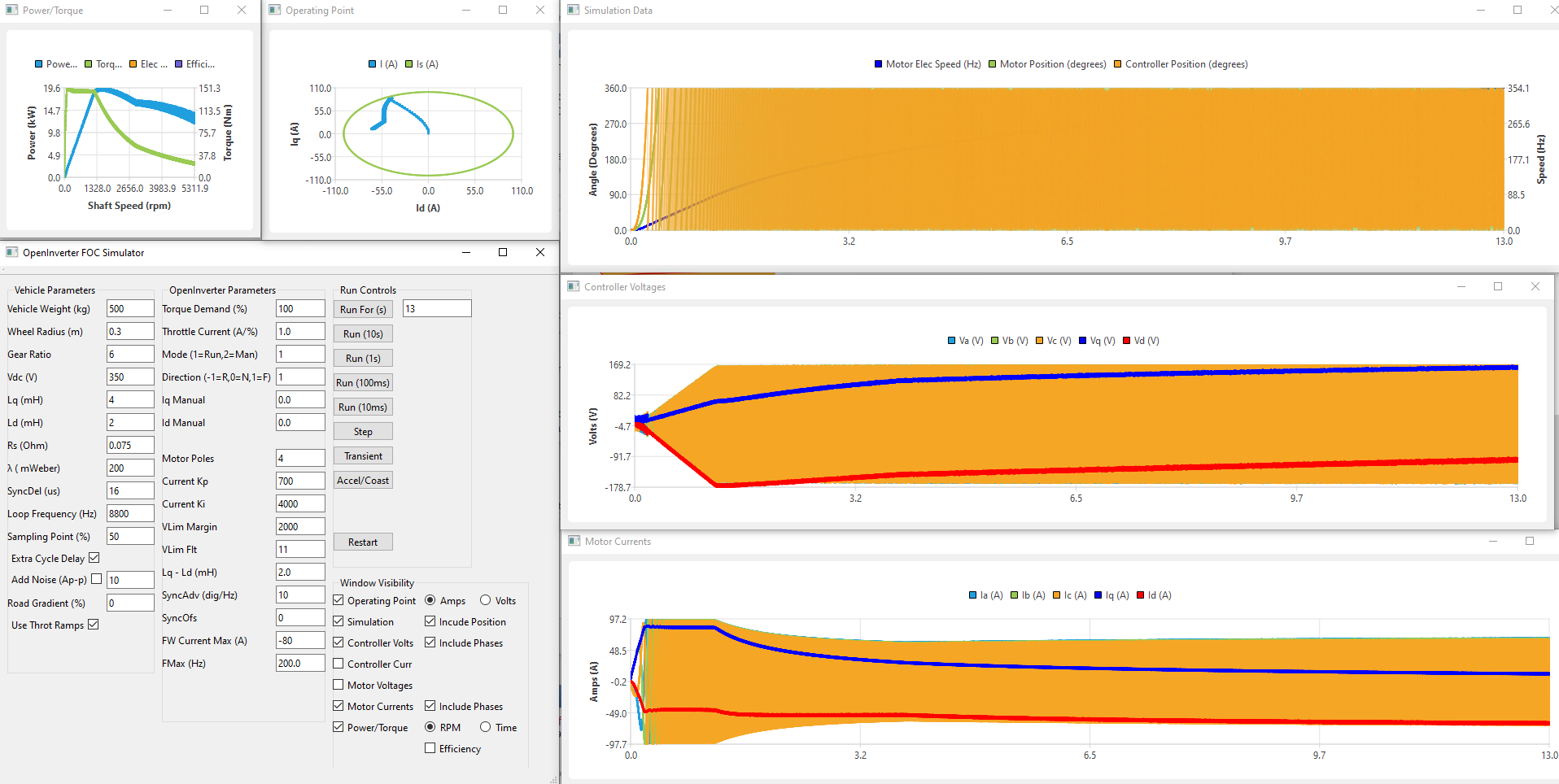Click the Accel/Coast button
The width and height of the screenshot is (1559, 784).
[x=363, y=480]
